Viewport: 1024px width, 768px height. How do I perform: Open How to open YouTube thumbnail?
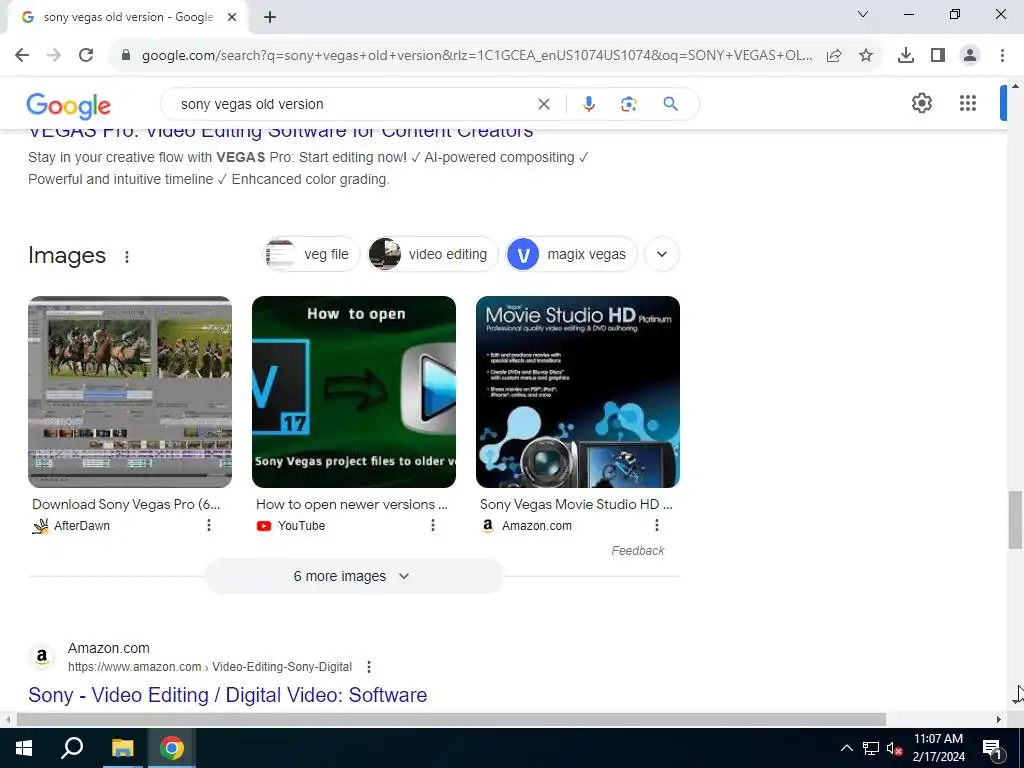(354, 392)
